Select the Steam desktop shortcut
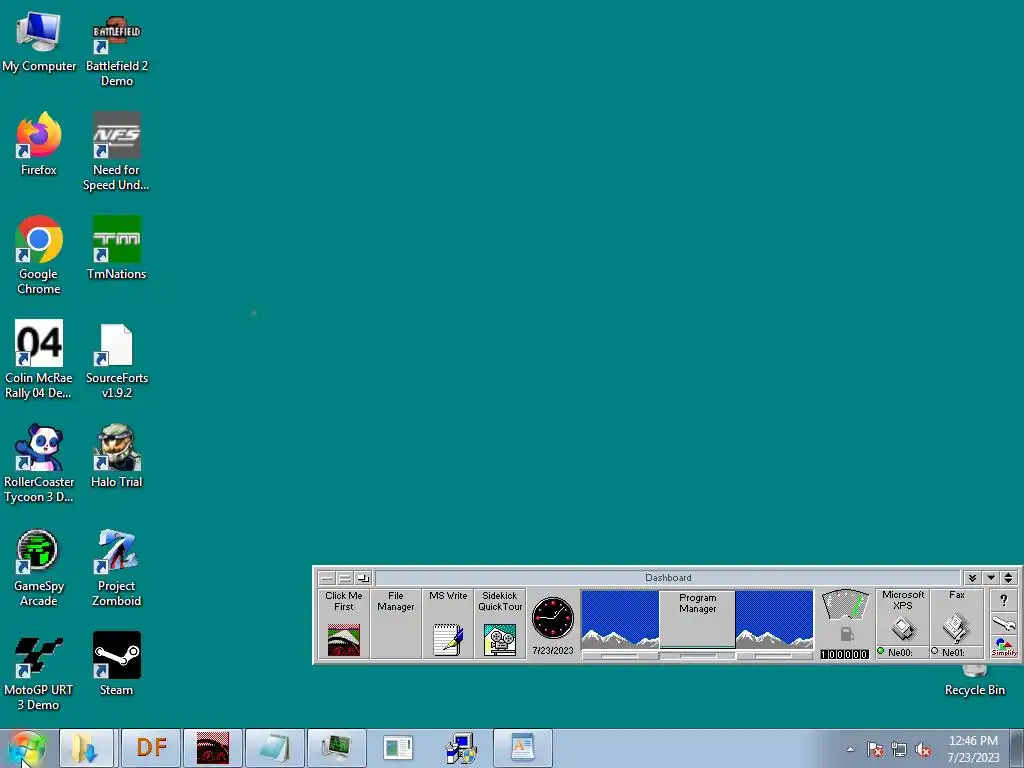The height and width of the screenshot is (768, 1024). 116,664
